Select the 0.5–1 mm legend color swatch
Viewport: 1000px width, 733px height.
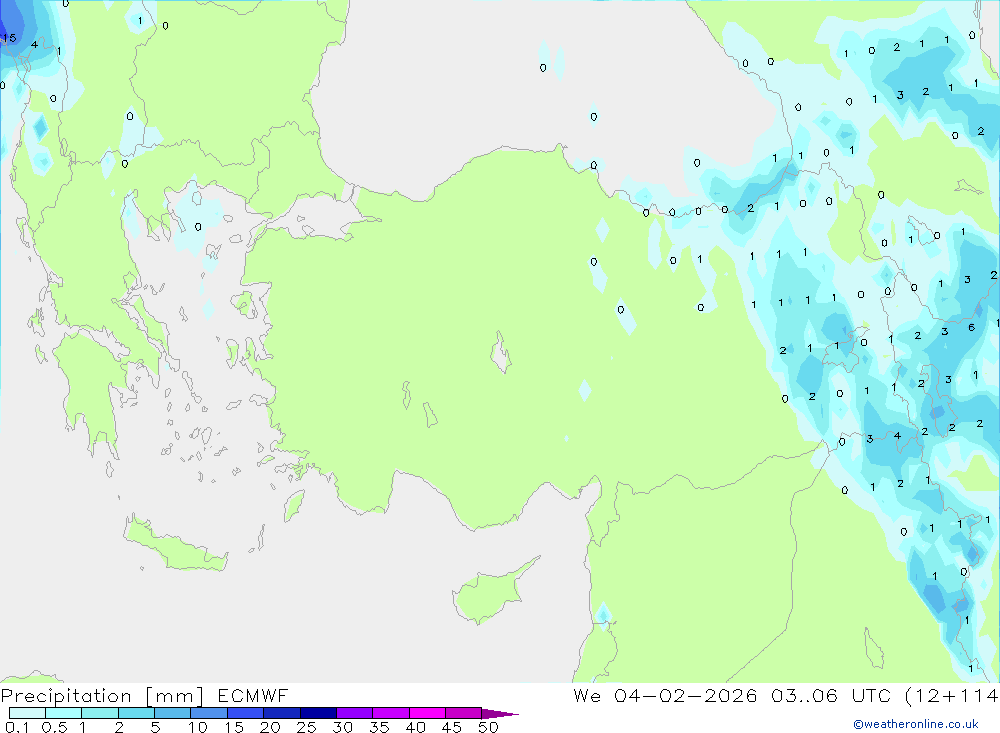point(64,713)
